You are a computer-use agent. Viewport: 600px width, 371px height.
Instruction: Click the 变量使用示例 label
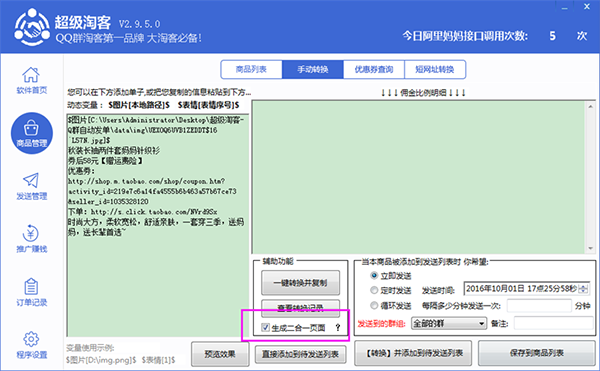click(90, 348)
